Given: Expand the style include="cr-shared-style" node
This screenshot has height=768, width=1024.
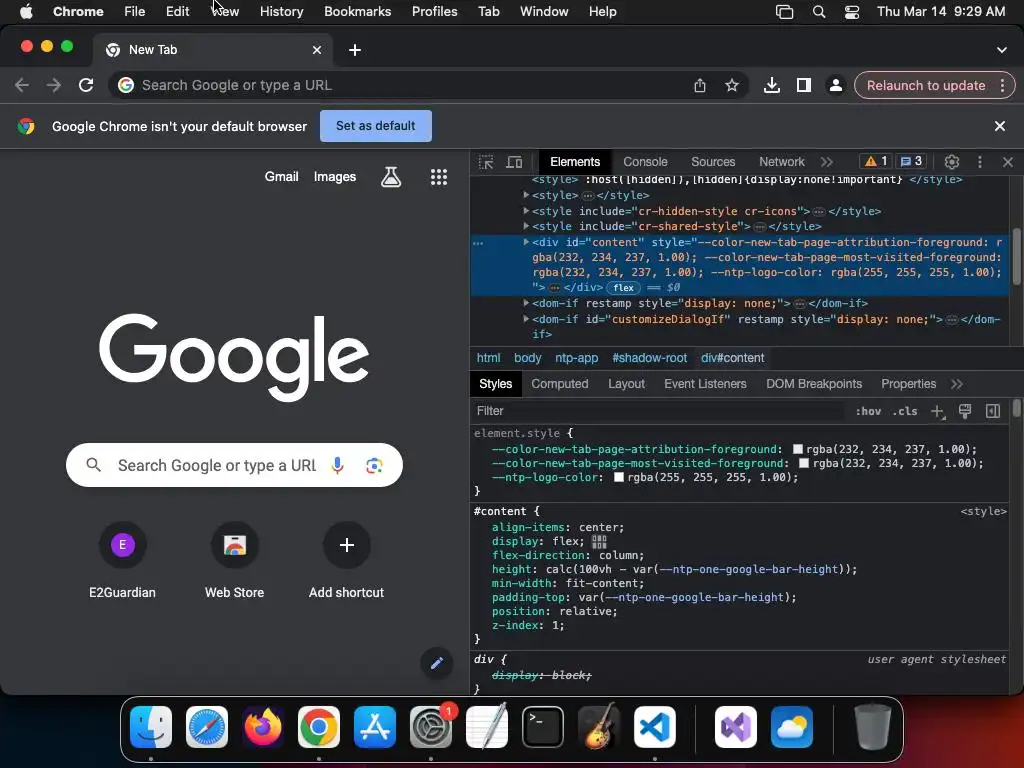Looking at the screenshot, I should [x=526, y=226].
